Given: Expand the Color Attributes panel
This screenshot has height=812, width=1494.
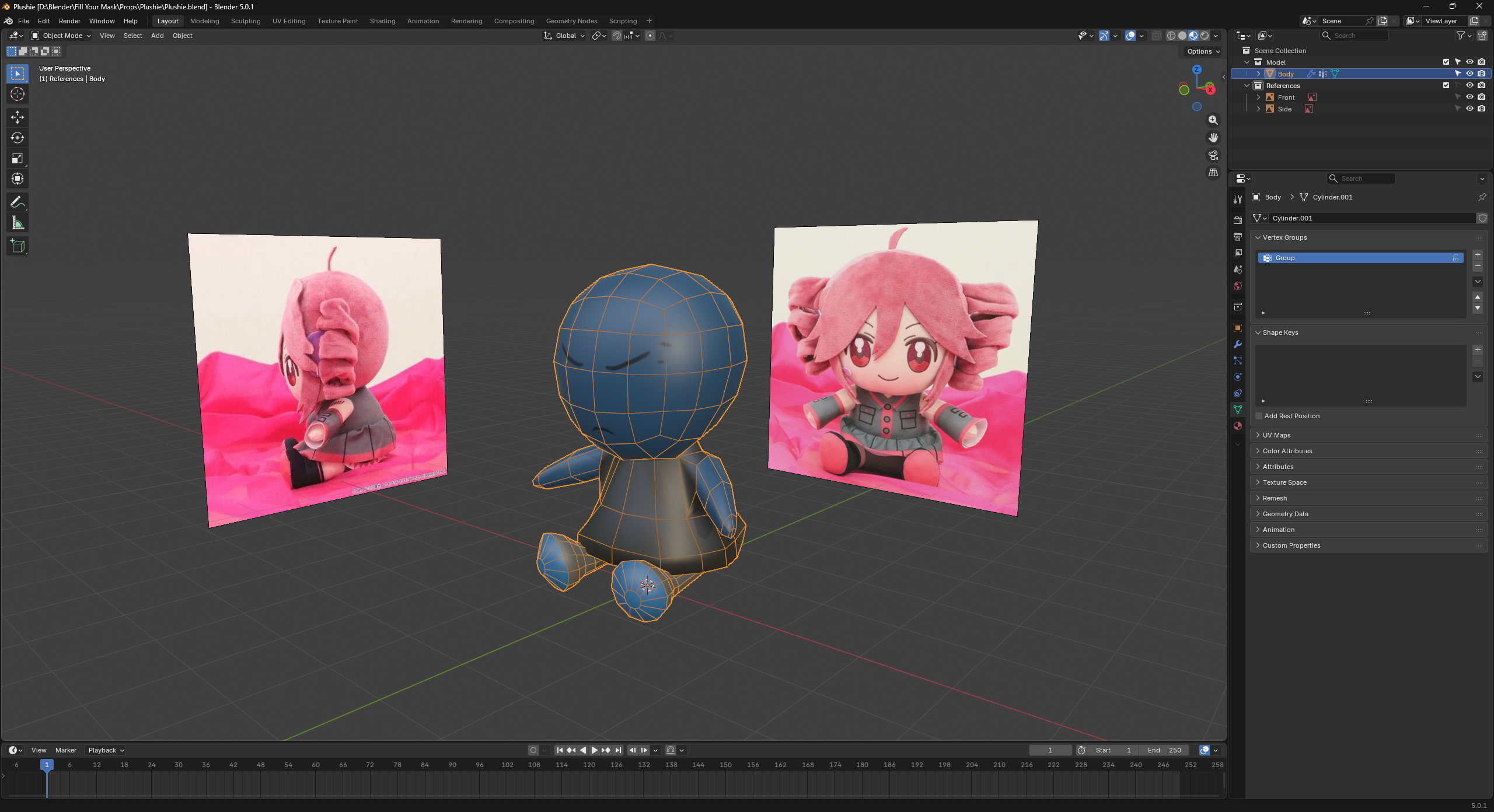Looking at the screenshot, I should click(1367, 451).
